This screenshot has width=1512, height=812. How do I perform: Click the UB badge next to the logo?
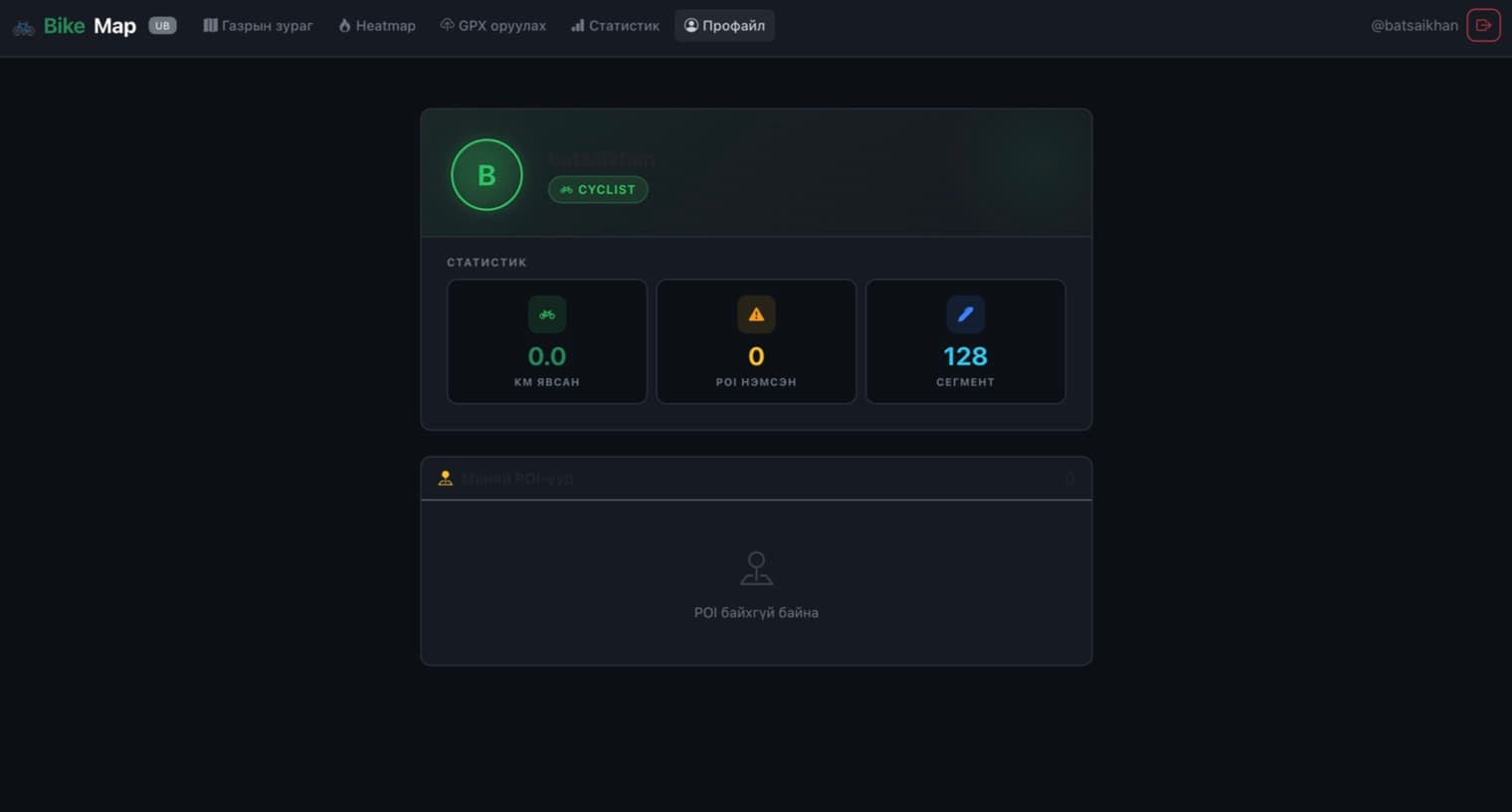point(162,26)
